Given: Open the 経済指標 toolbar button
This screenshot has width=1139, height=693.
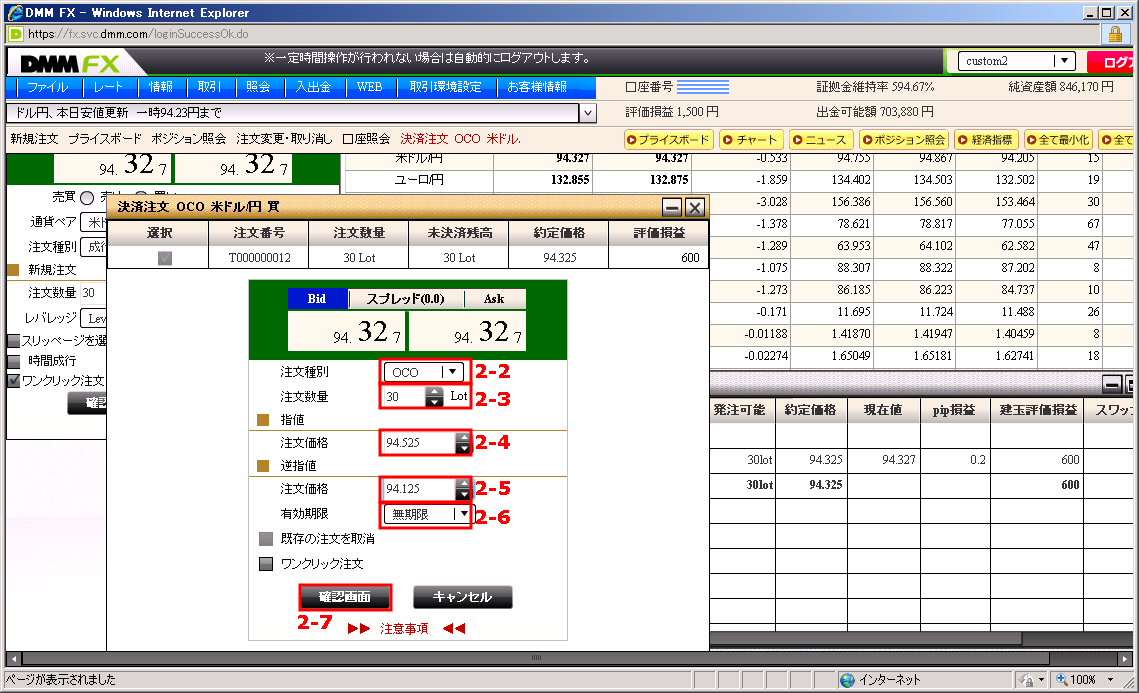Looking at the screenshot, I should (985, 139).
